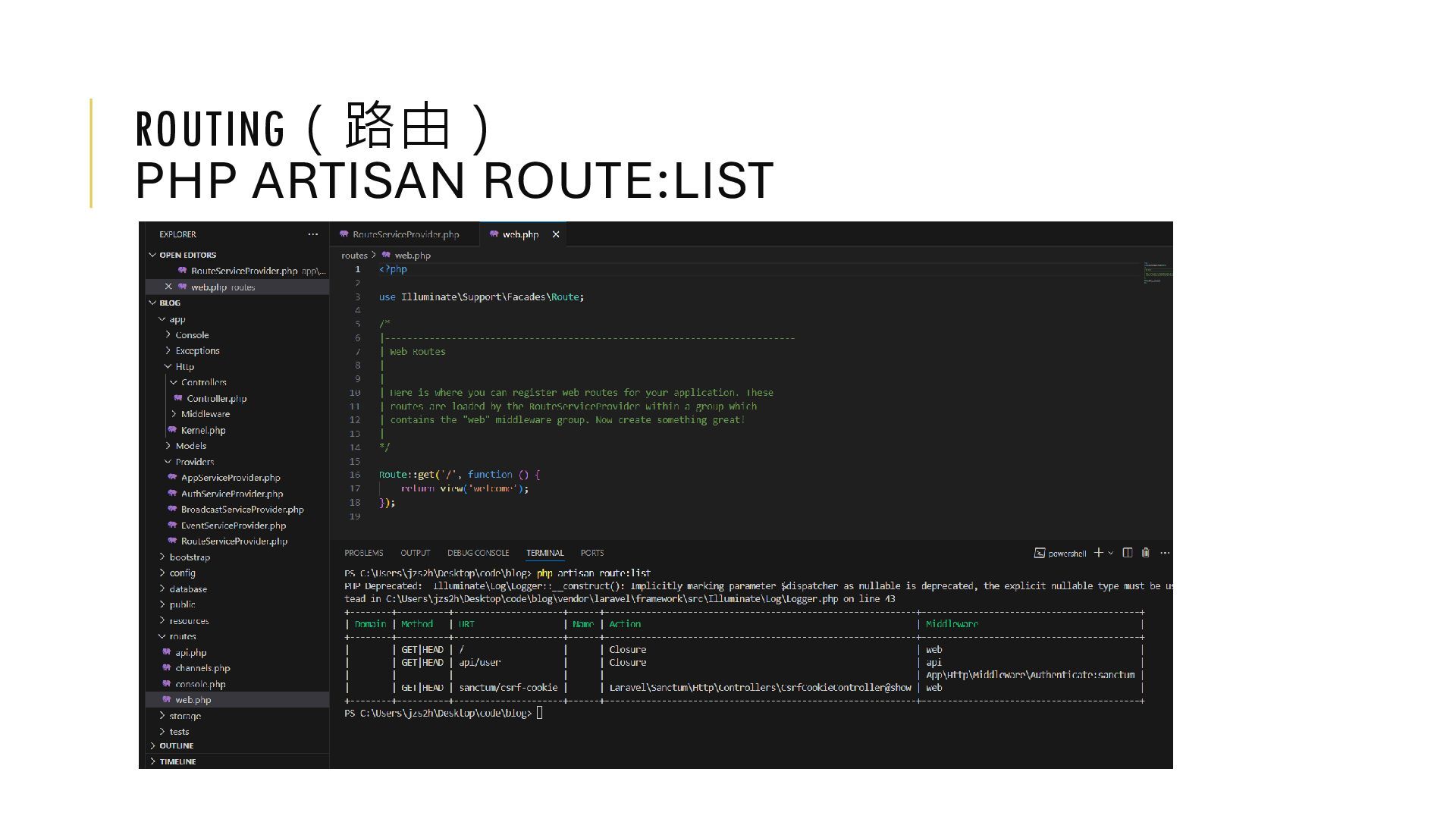Open the OUTPUT panel tab
The width and height of the screenshot is (1456, 819).
click(415, 553)
